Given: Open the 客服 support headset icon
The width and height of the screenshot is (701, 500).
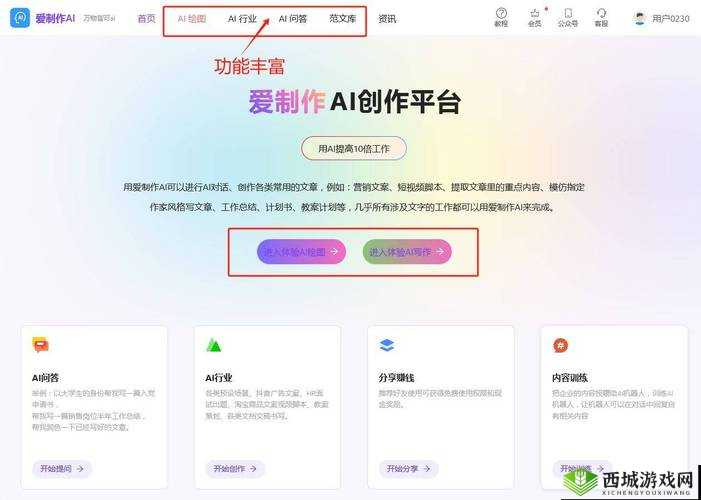Looking at the screenshot, I should pos(601,13).
